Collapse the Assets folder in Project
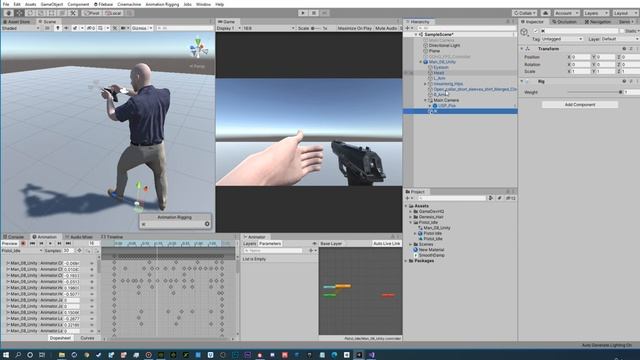The image size is (640, 360). [x=407, y=206]
